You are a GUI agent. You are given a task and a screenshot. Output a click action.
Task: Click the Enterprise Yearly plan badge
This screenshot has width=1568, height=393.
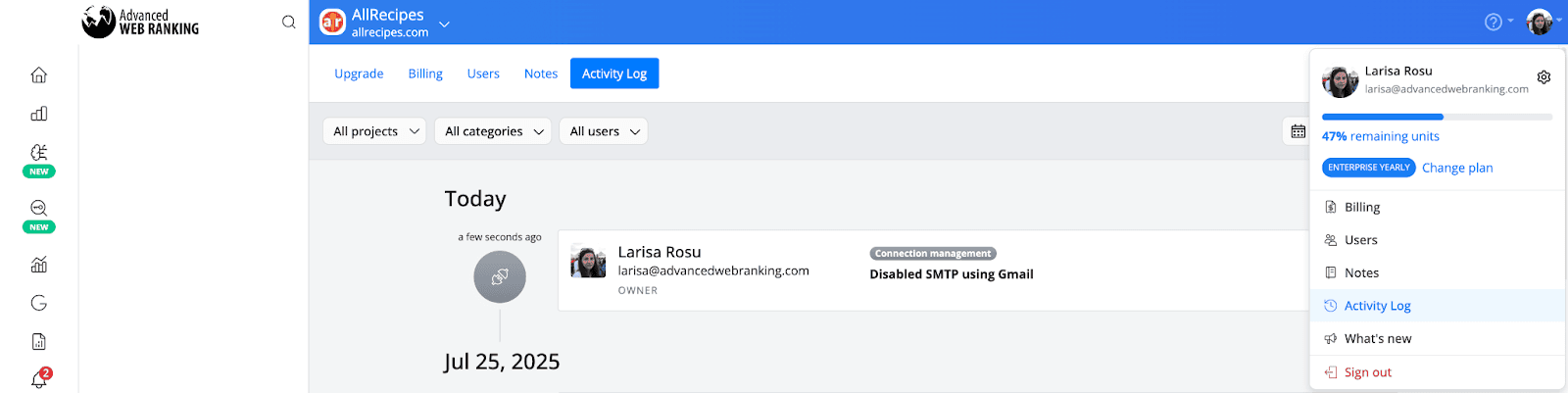pos(1368,168)
